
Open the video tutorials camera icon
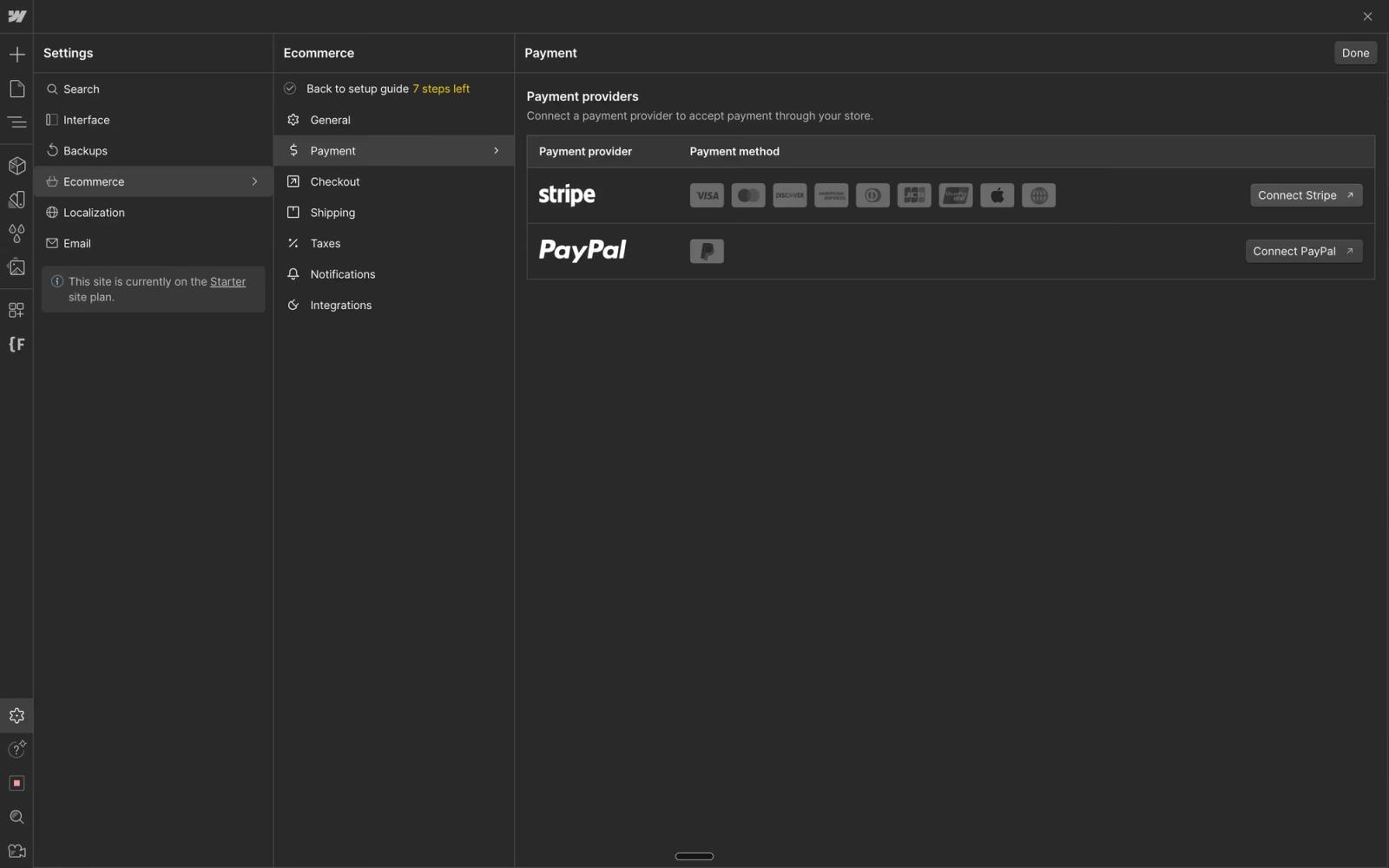point(16,852)
